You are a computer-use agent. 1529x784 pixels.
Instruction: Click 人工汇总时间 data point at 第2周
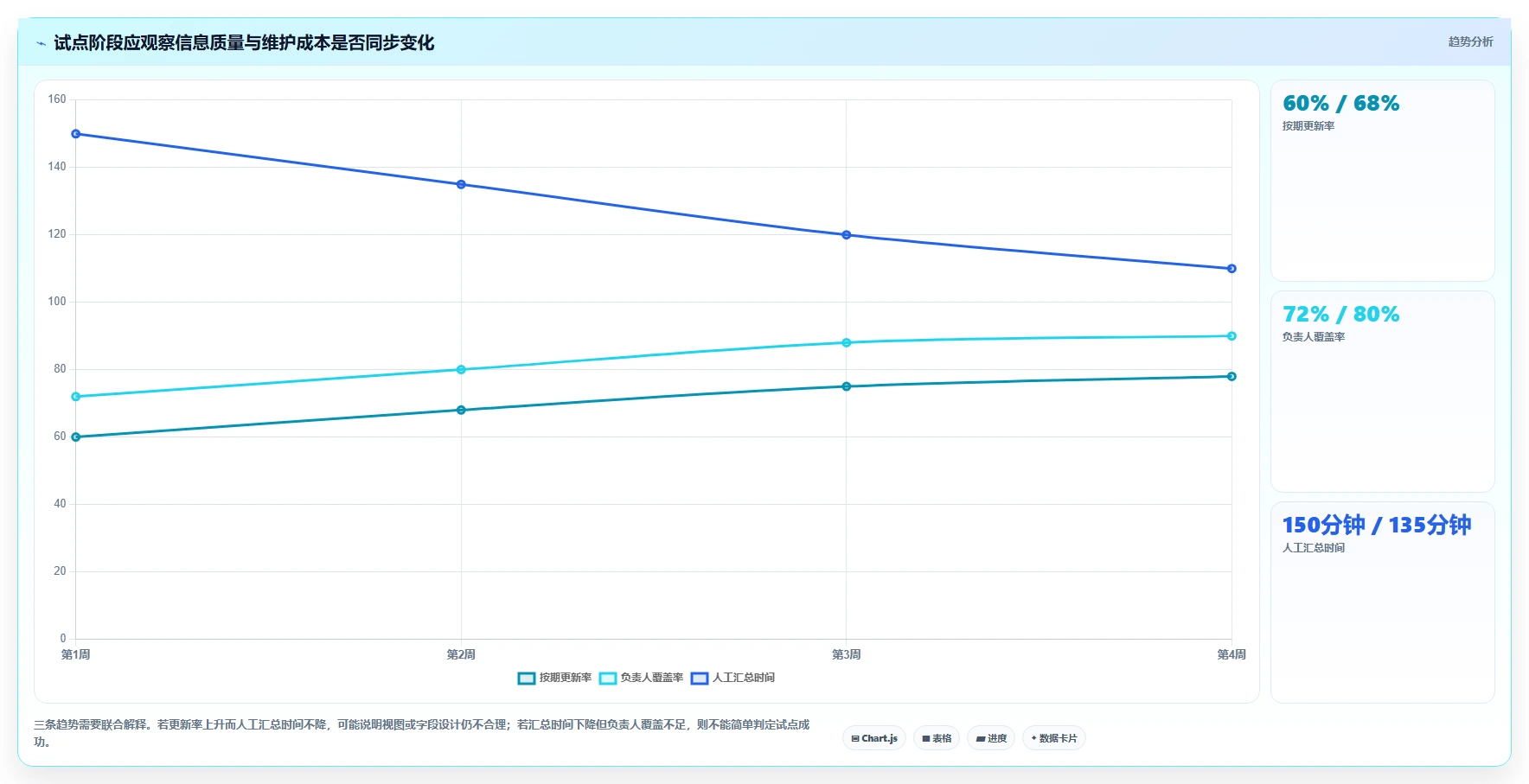coord(461,184)
